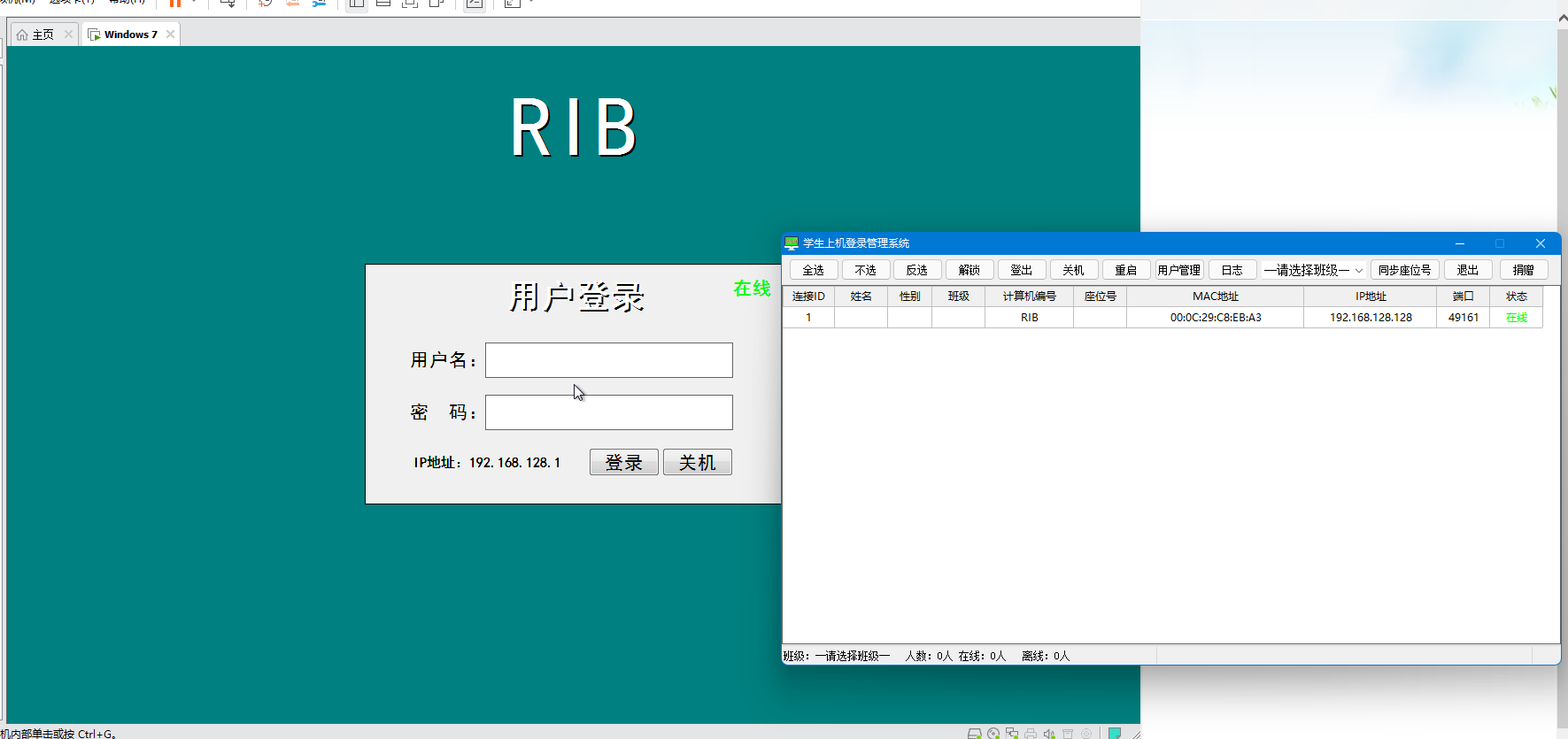Click the network adapter status icon

click(x=1012, y=734)
